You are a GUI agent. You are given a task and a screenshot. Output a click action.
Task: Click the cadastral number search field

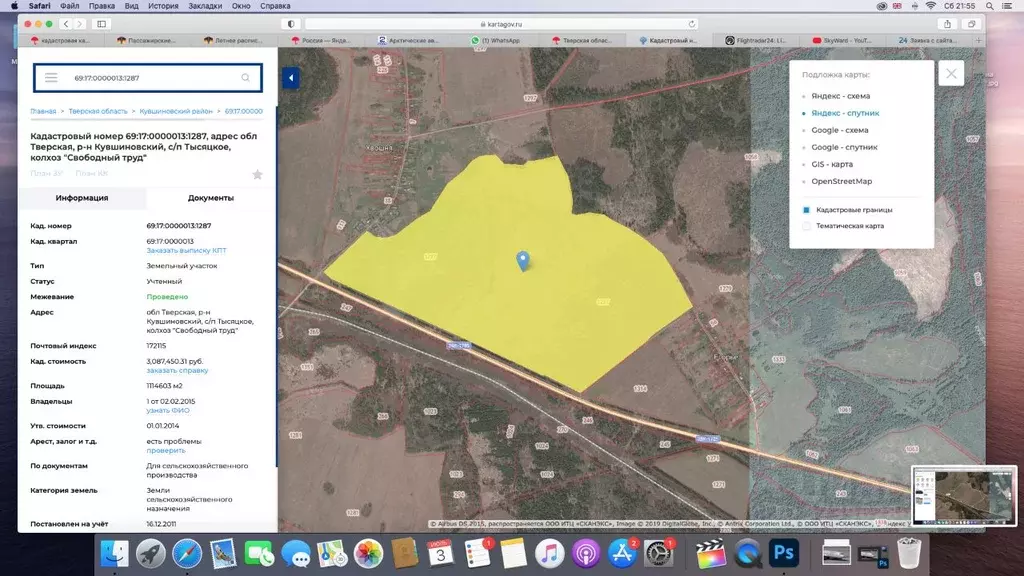pos(150,77)
